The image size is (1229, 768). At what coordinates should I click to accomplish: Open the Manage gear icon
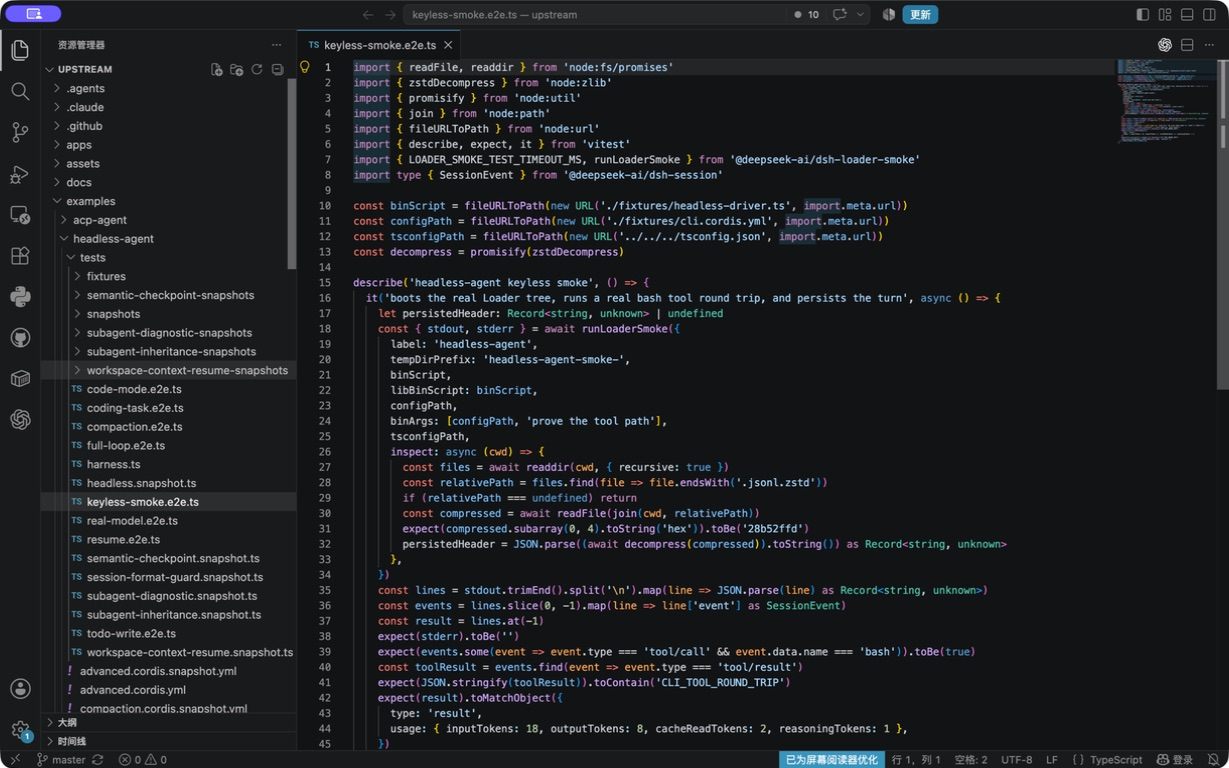tap(20, 730)
